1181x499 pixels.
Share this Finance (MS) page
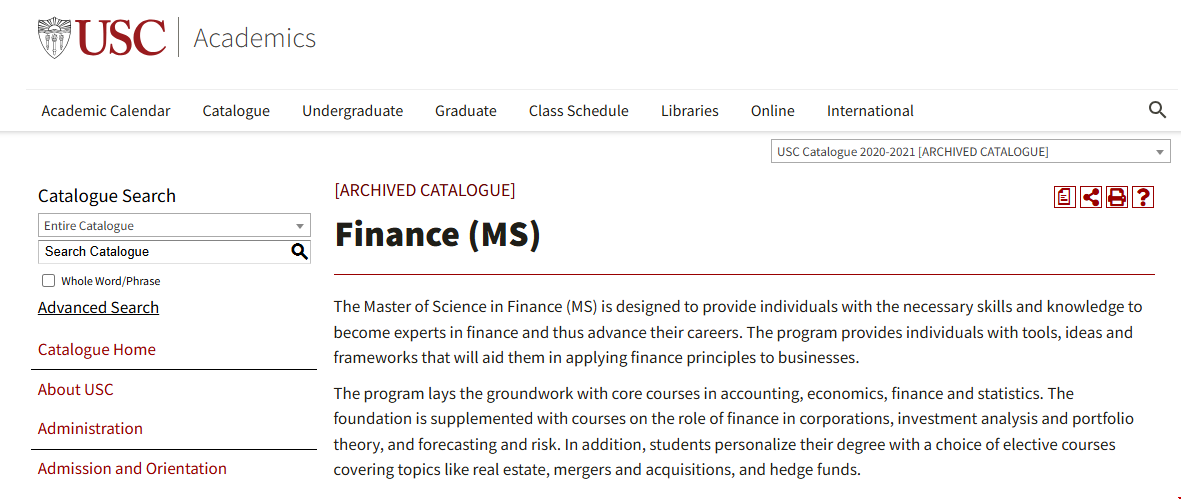point(1091,197)
